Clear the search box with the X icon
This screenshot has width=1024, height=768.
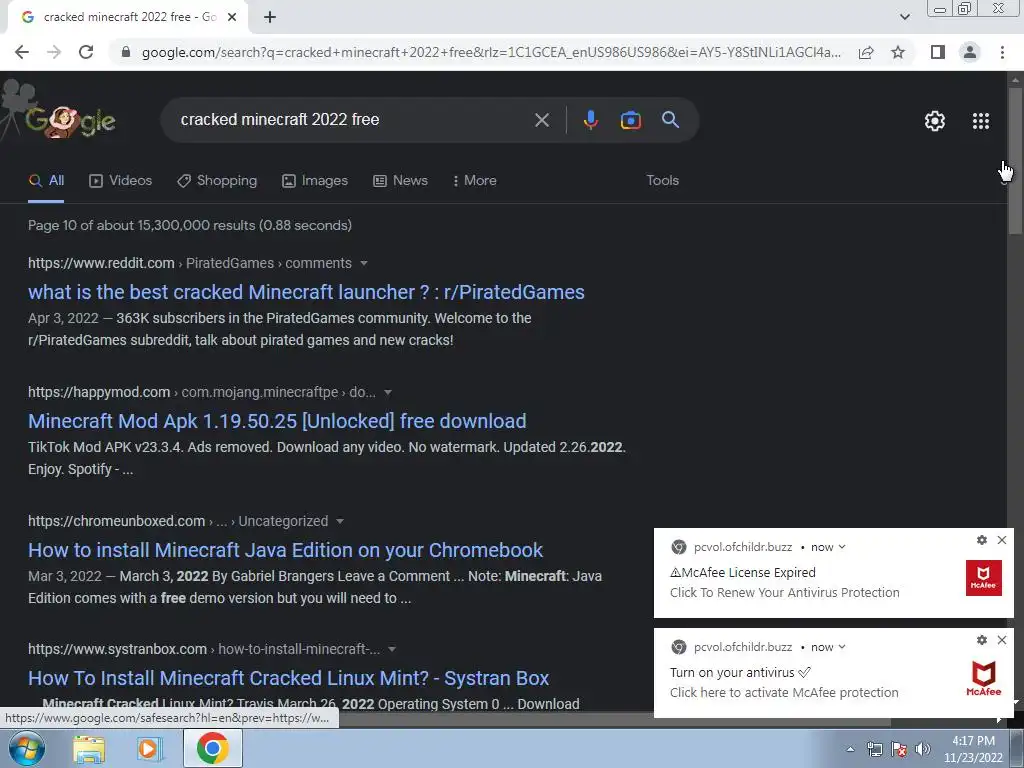pyautogui.click(x=541, y=120)
